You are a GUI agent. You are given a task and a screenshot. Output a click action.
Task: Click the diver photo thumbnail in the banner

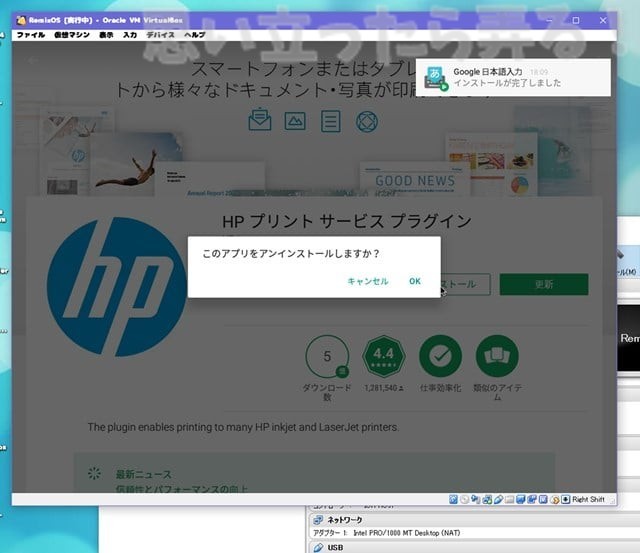[x=137, y=165]
